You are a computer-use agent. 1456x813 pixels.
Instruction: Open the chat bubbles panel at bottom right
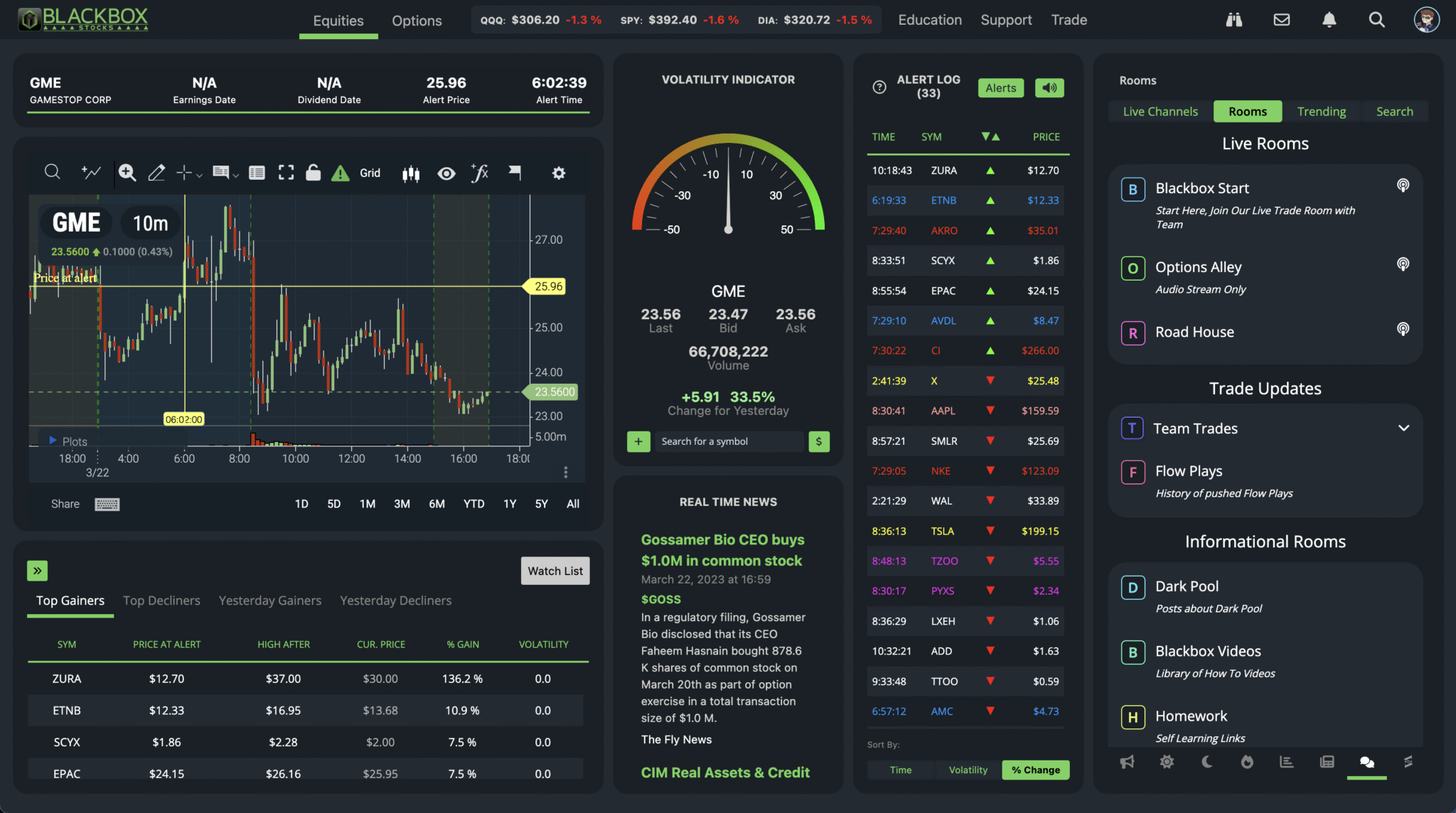pos(1366,761)
